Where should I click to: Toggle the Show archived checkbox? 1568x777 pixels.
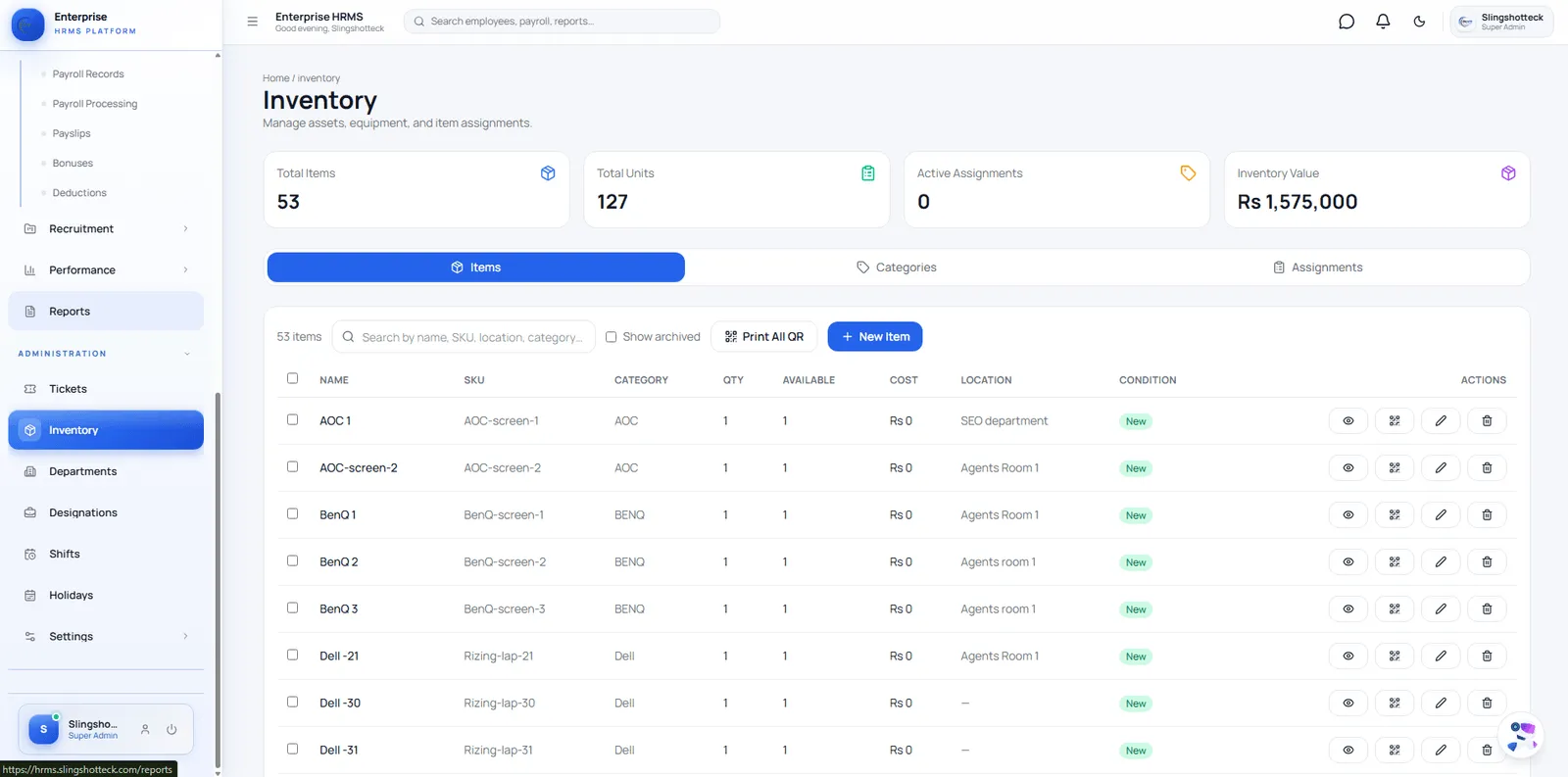click(611, 337)
